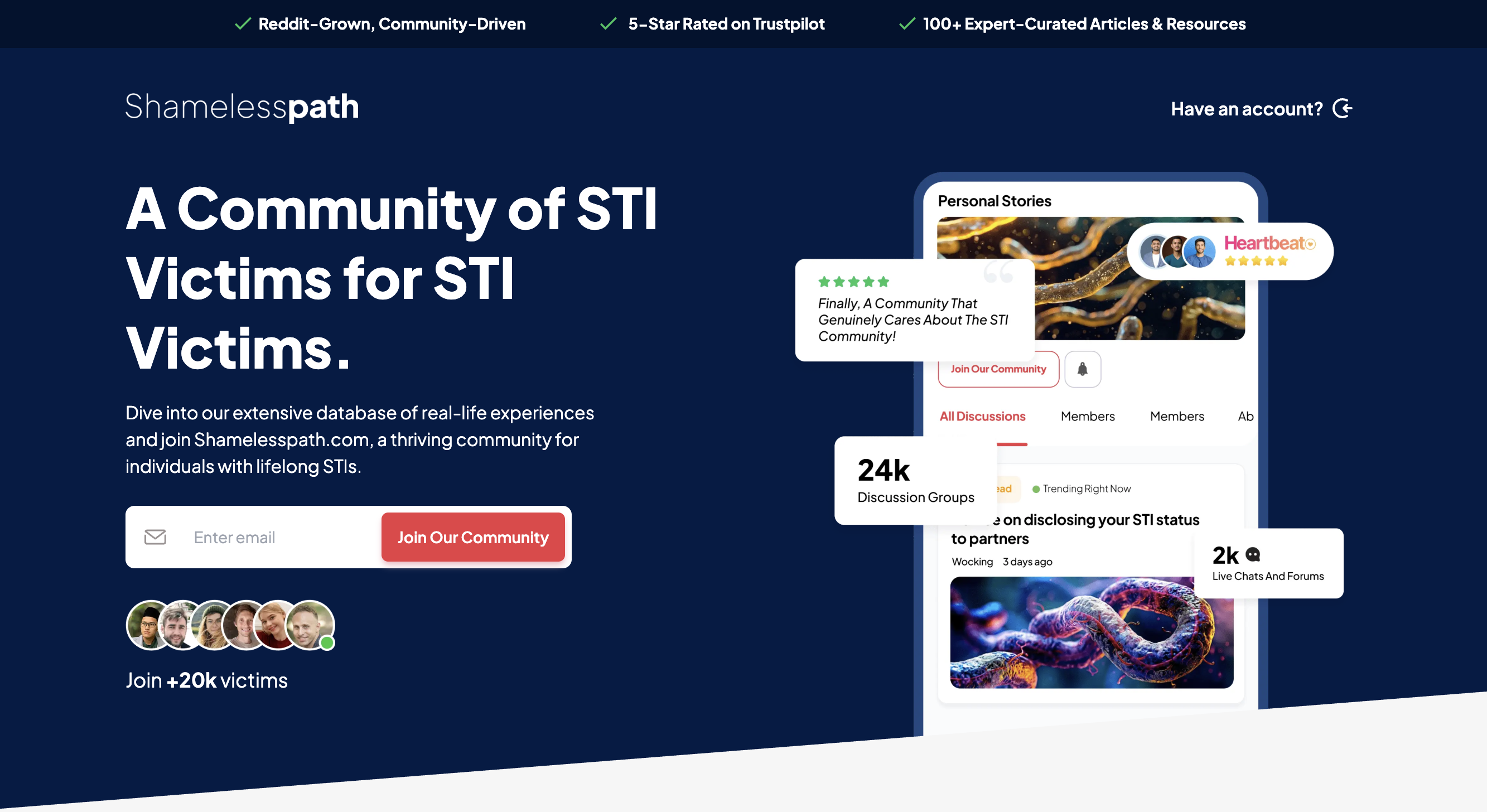1487x812 pixels.
Task: Open the Have an account? sign-in link
Action: [x=1261, y=109]
